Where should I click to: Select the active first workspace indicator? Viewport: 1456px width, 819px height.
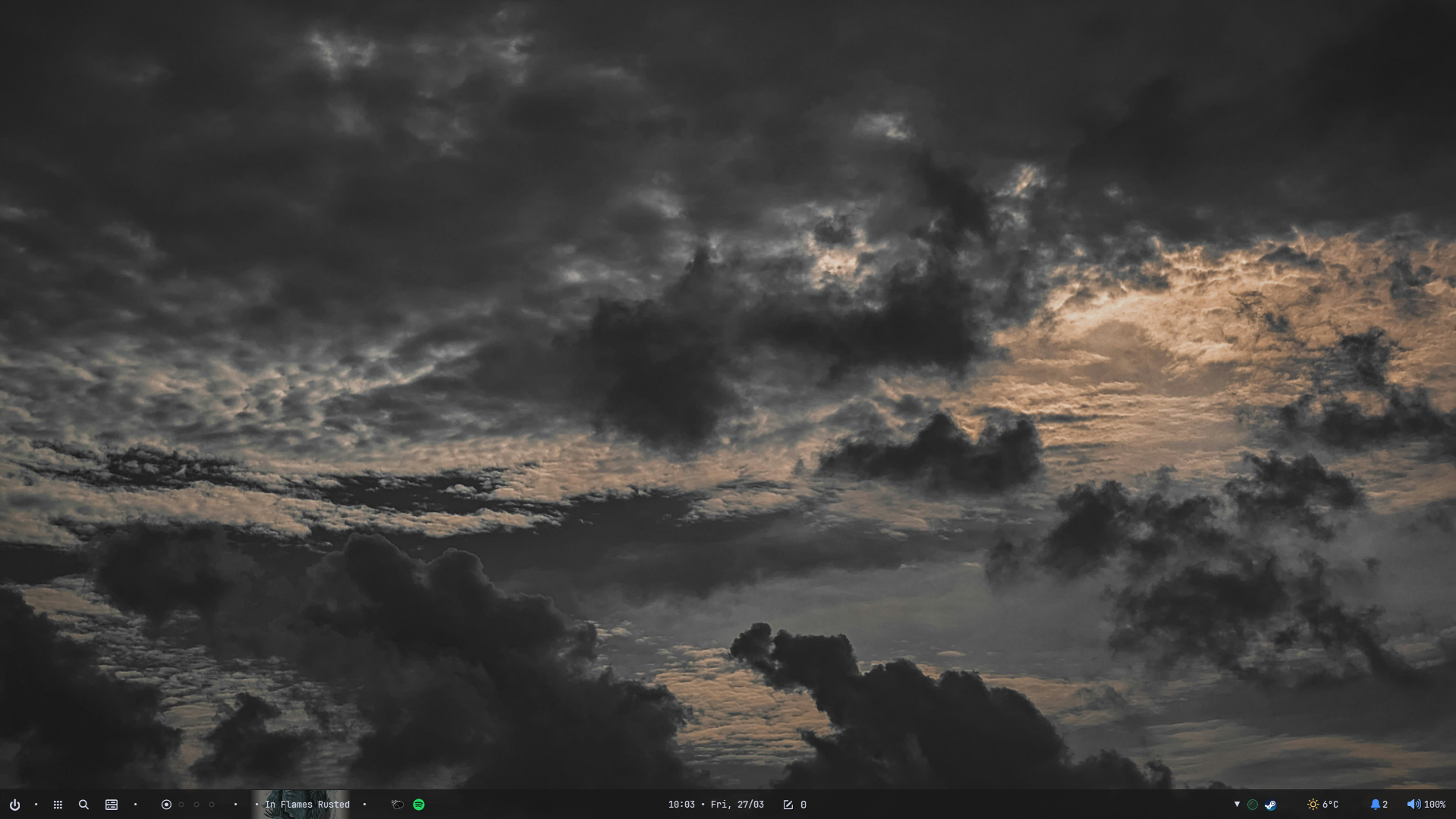coord(166,805)
